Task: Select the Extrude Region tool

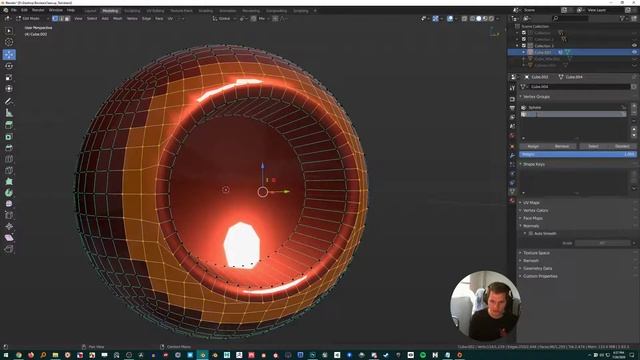Action: point(9,125)
